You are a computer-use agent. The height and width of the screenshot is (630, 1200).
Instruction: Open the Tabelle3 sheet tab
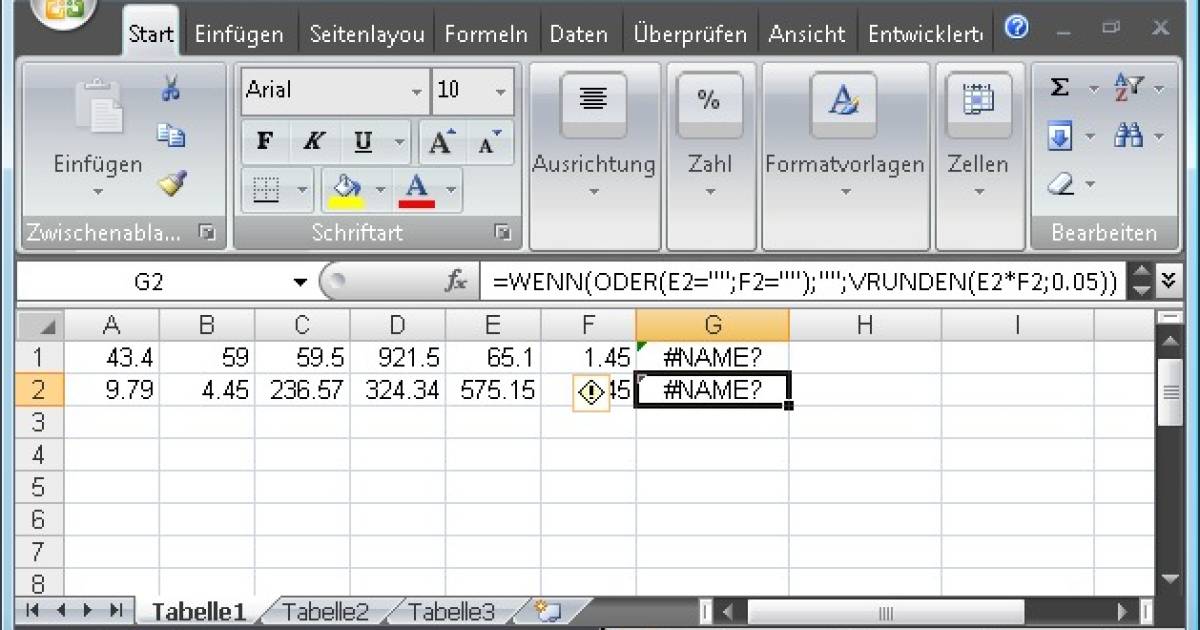click(x=452, y=612)
